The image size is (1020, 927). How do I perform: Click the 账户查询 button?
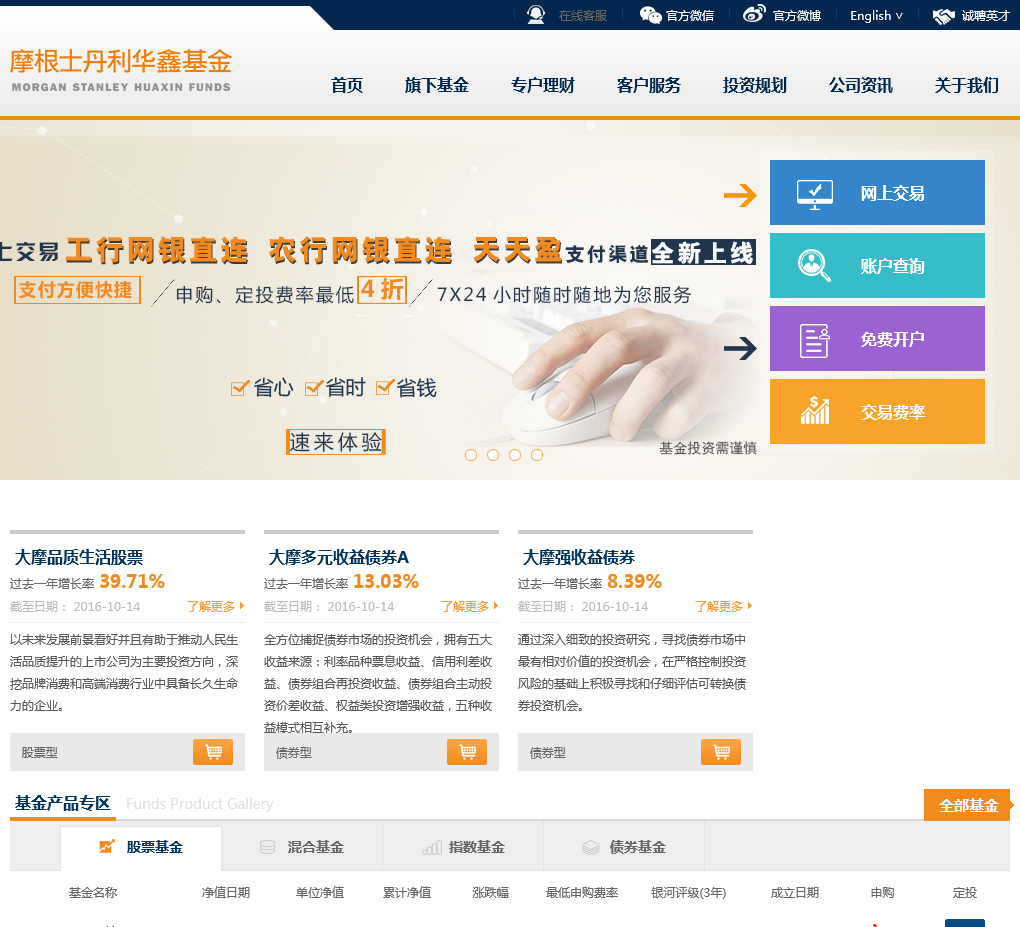click(x=877, y=265)
